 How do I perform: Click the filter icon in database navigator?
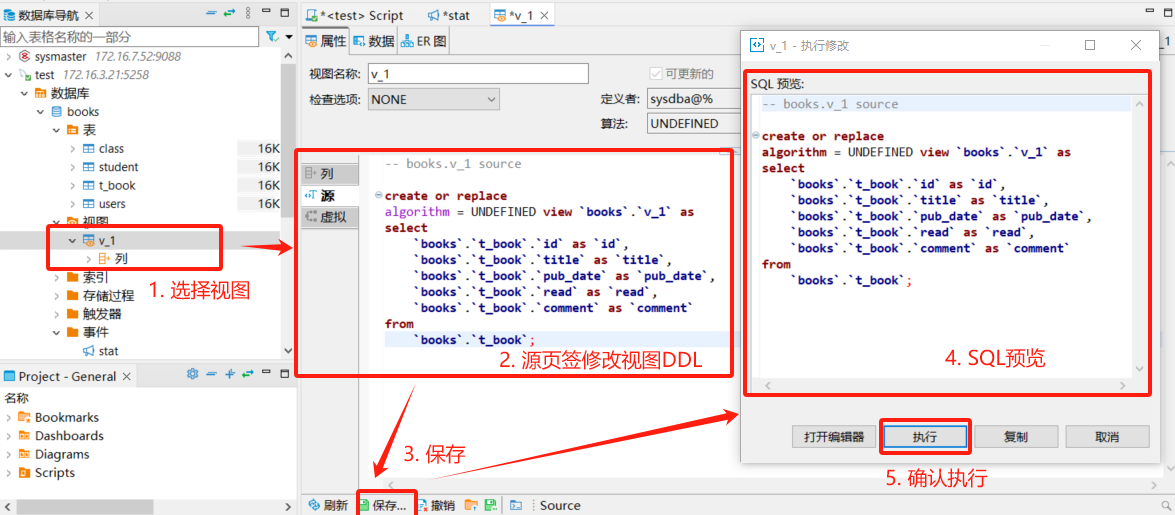point(270,37)
